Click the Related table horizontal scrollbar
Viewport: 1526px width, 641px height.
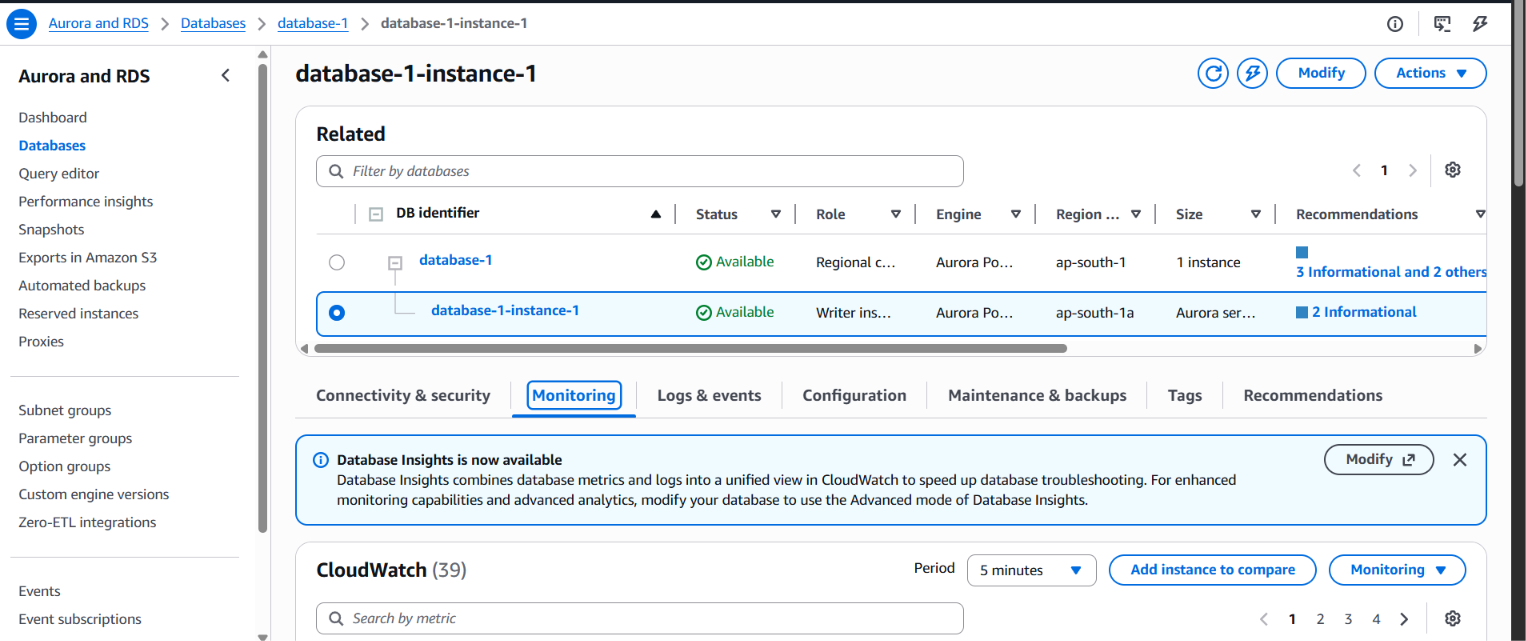click(x=690, y=349)
